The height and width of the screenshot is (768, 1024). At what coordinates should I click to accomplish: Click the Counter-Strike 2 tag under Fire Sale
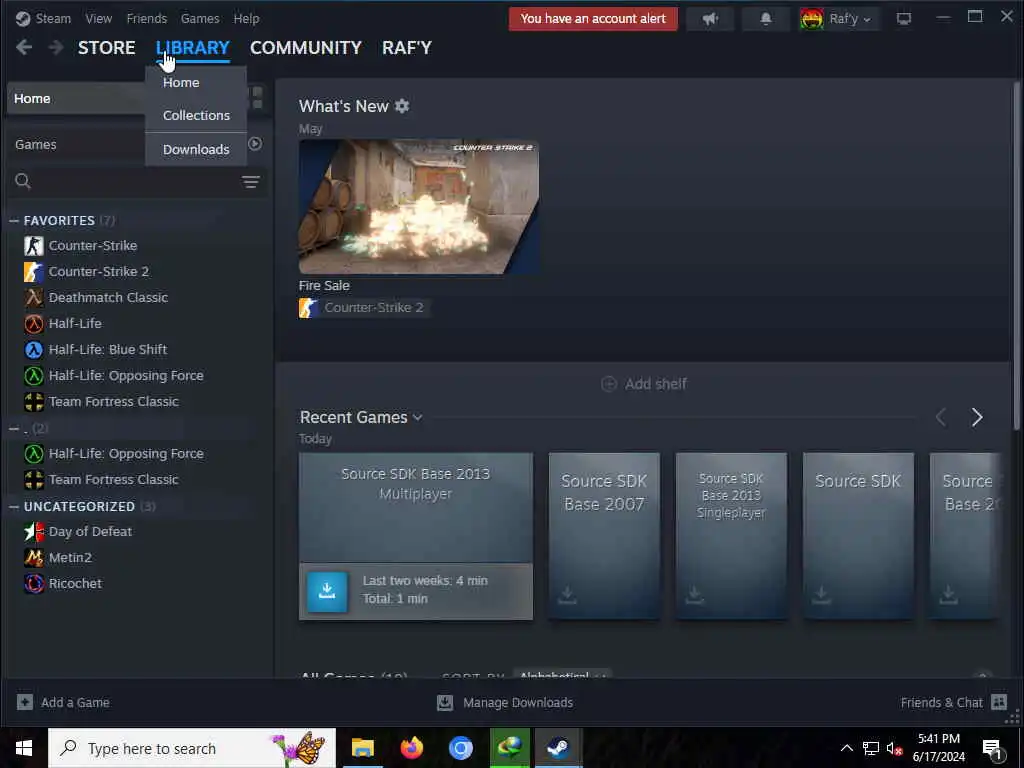(x=364, y=308)
